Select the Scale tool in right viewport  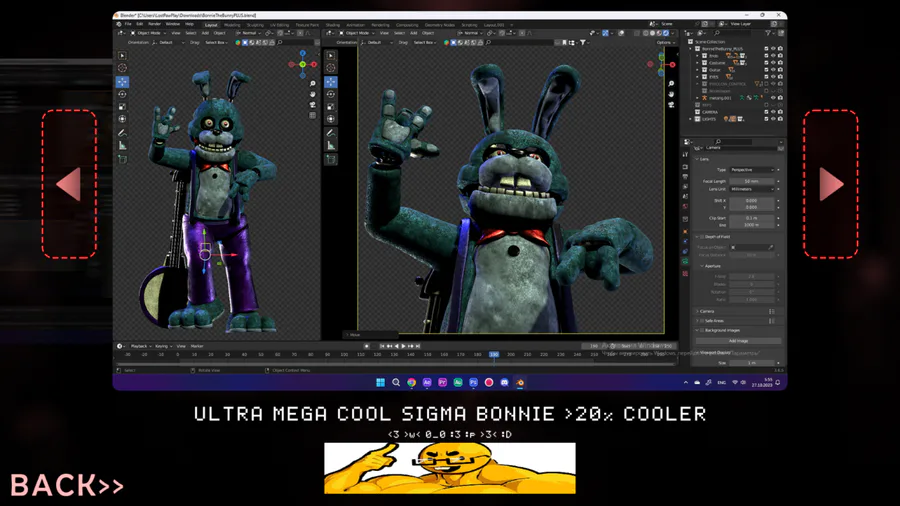tap(331, 107)
